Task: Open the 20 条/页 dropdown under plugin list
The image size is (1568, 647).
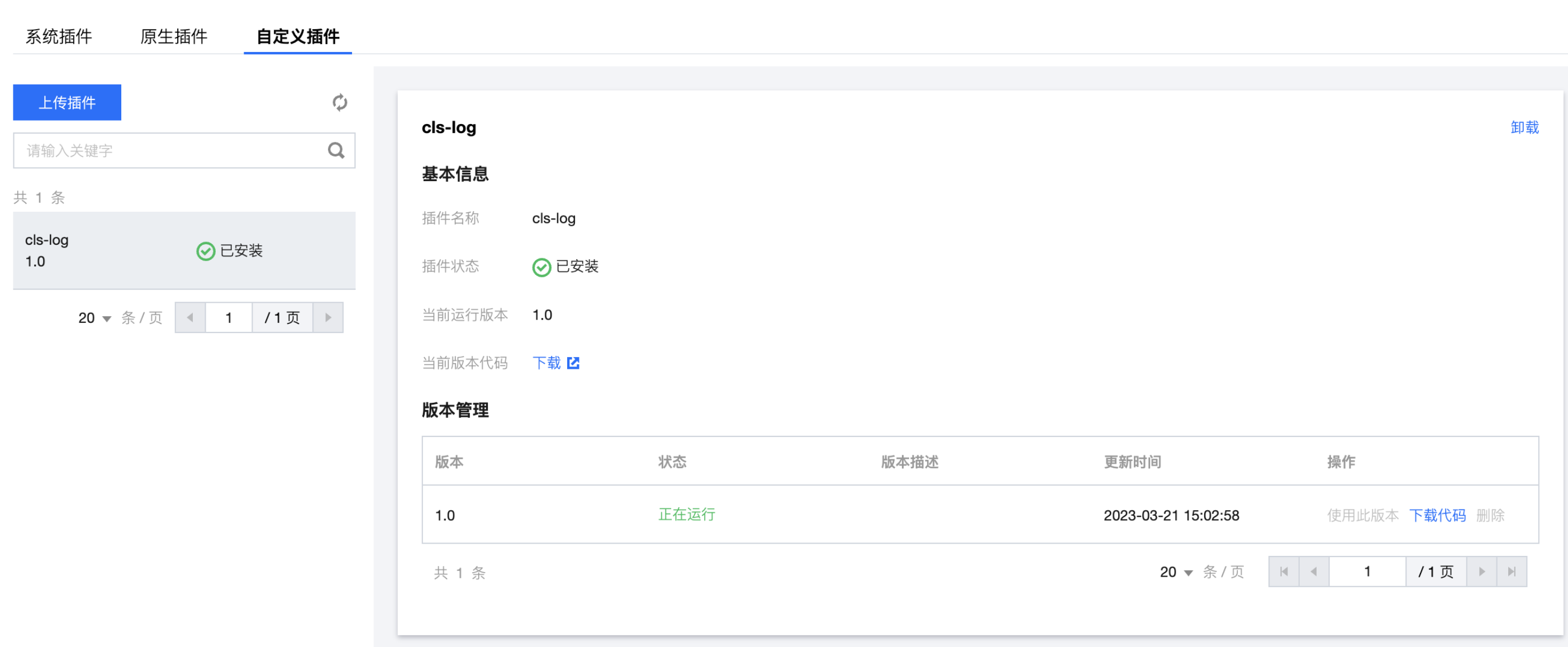Action: 94,318
